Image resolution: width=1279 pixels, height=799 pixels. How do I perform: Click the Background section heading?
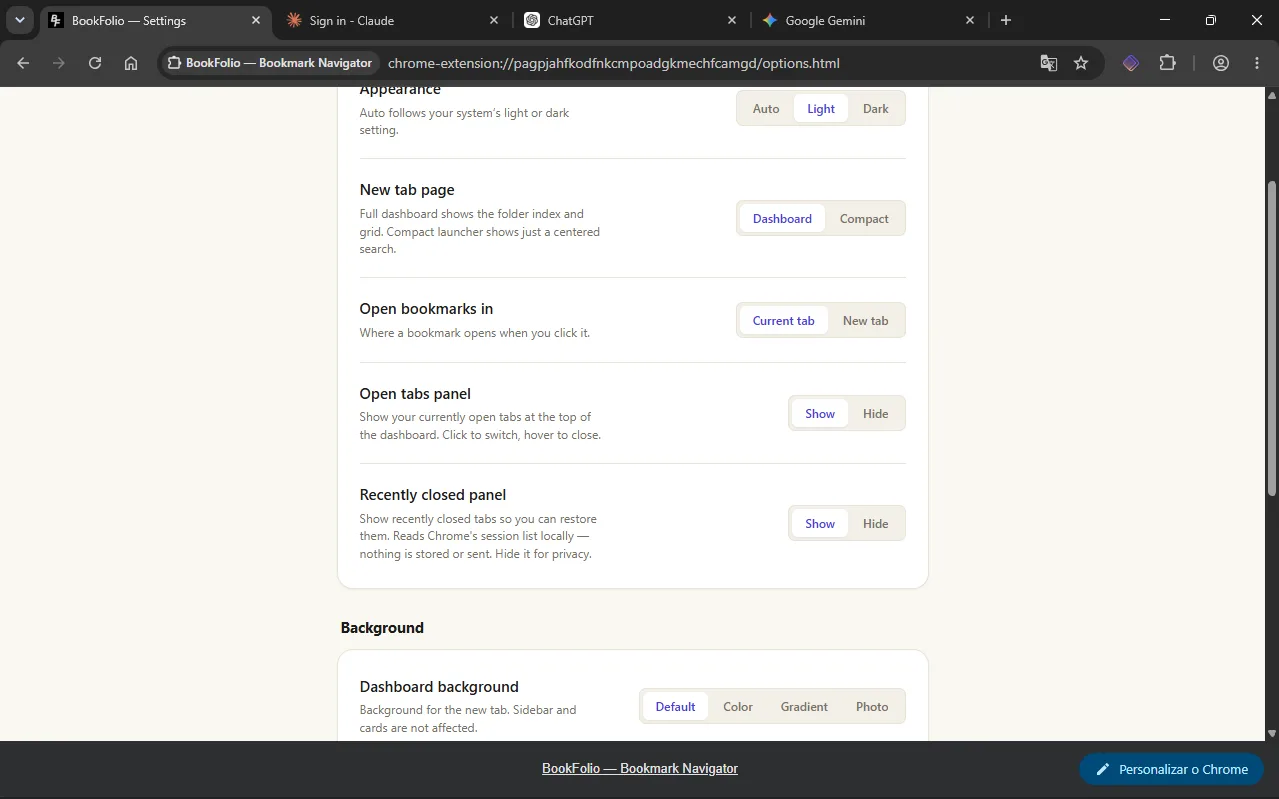382,628
